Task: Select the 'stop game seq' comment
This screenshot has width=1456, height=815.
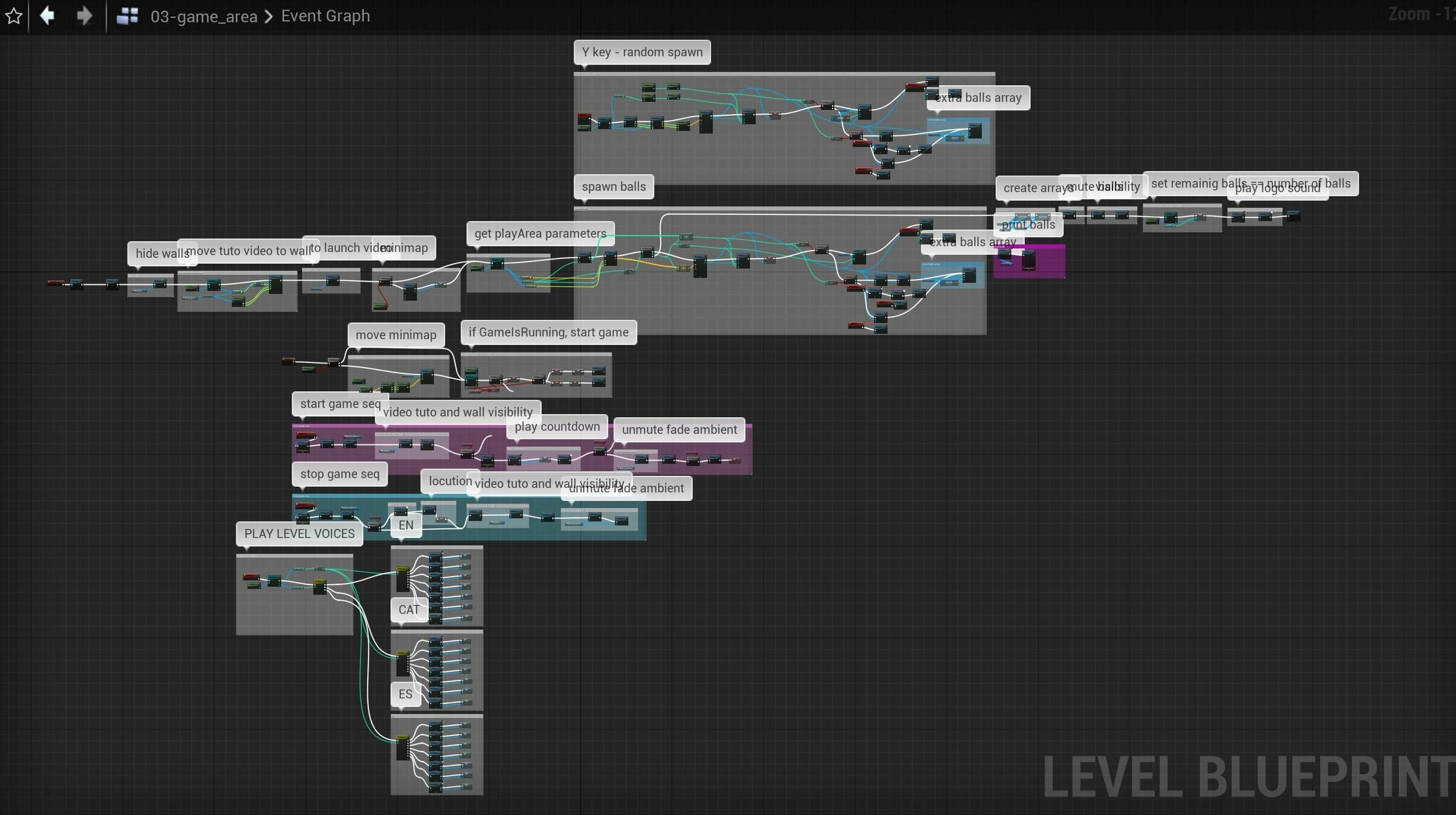Action: [x=339, y=474]
